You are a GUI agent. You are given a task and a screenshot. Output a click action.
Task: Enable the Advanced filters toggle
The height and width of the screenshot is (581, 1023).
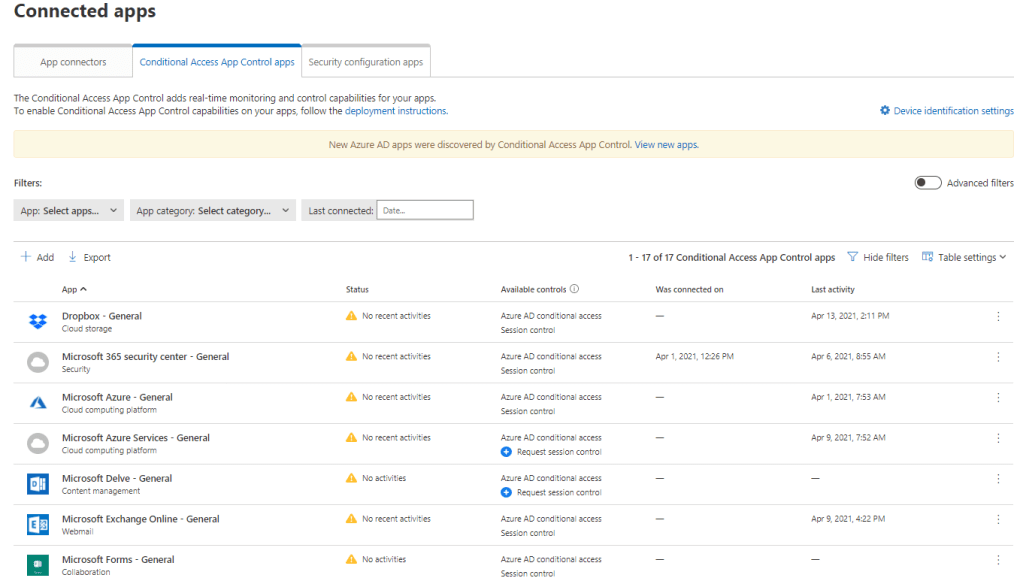point(927,183)
